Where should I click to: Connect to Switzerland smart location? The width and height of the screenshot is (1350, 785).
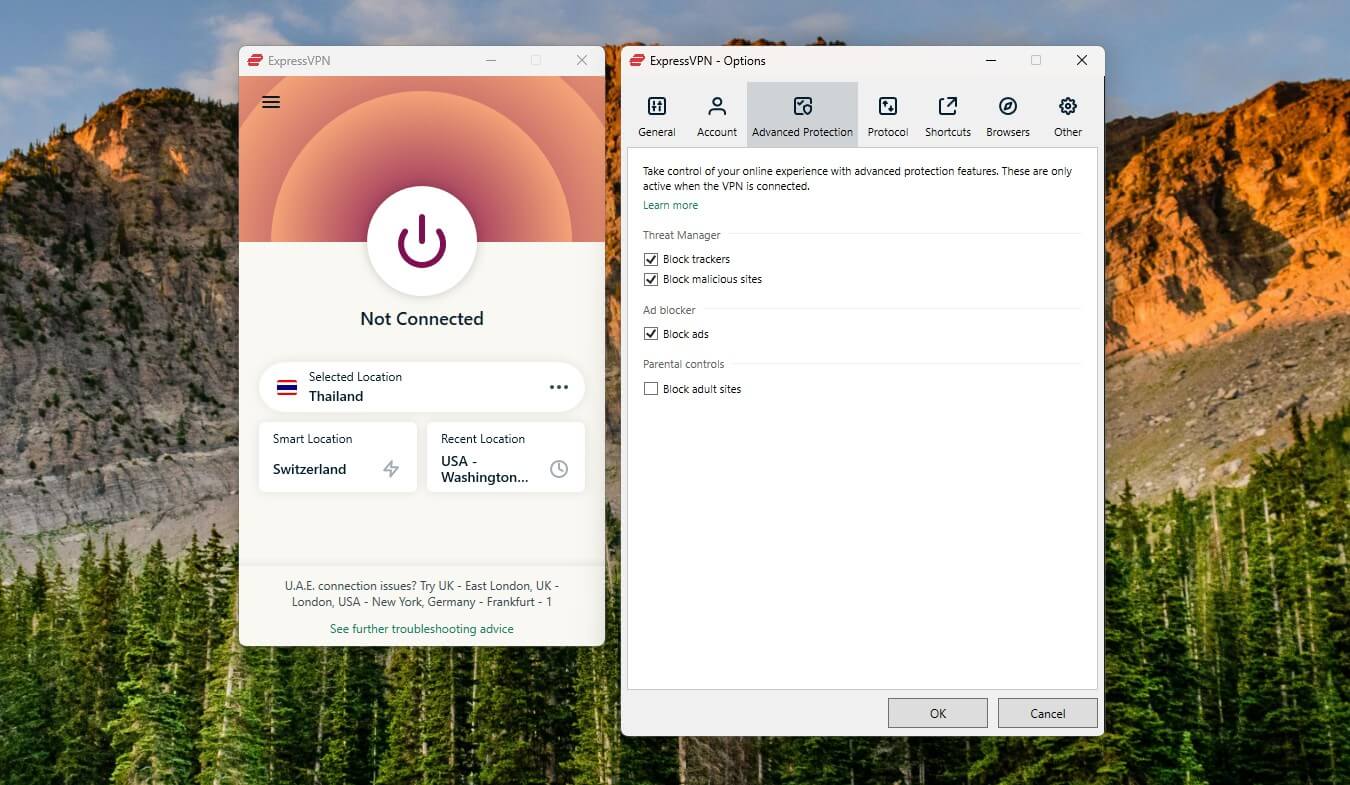click(338, 457)
